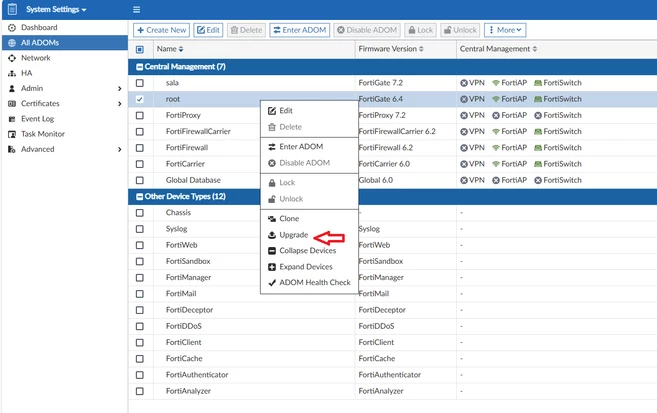Click the Create New button

coord(161,30)
